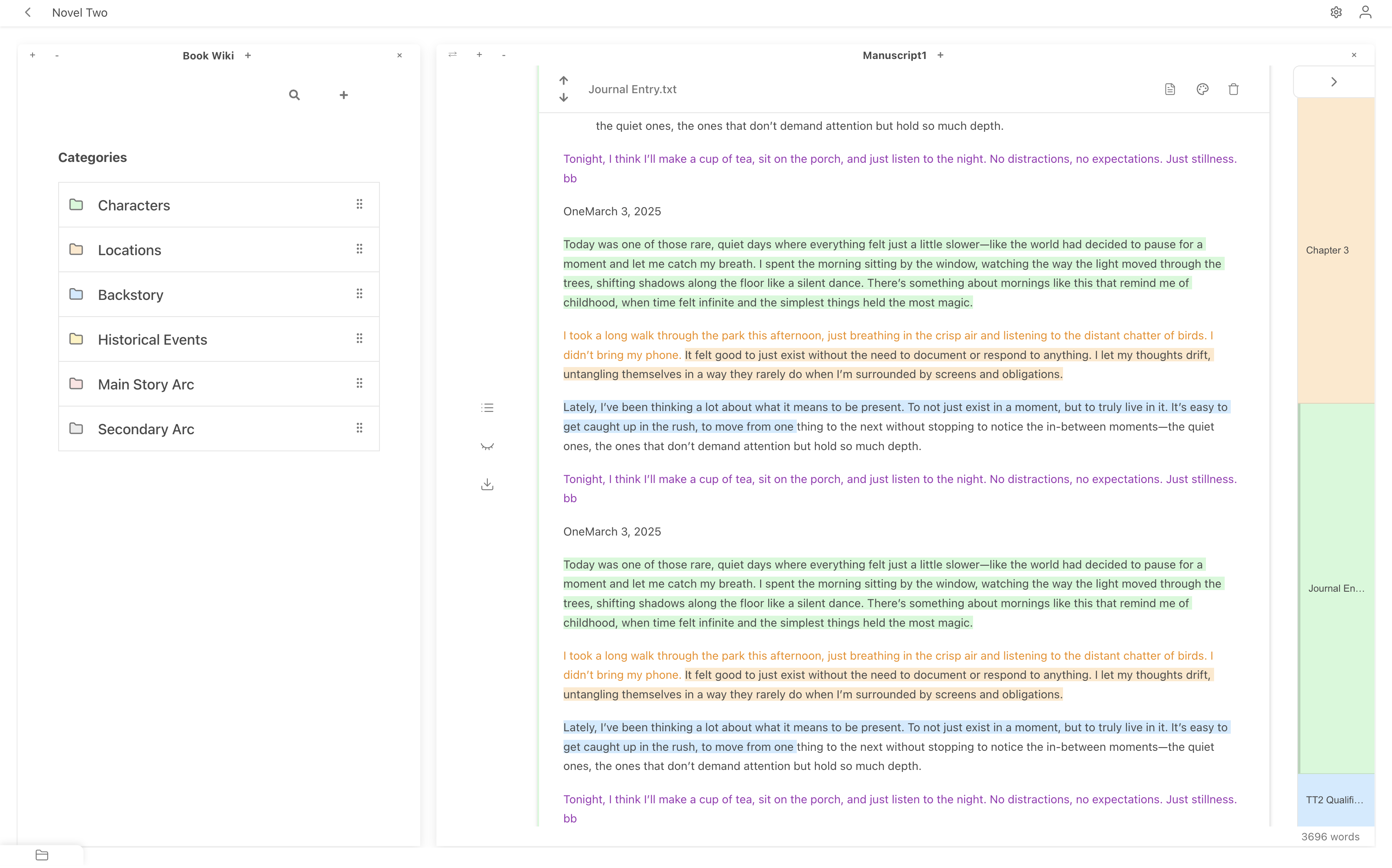This screenshot has height=868, width=1392.
Task: Collapse the chapter sidebar with the chevron
Action: click(x=1333, y=81)
